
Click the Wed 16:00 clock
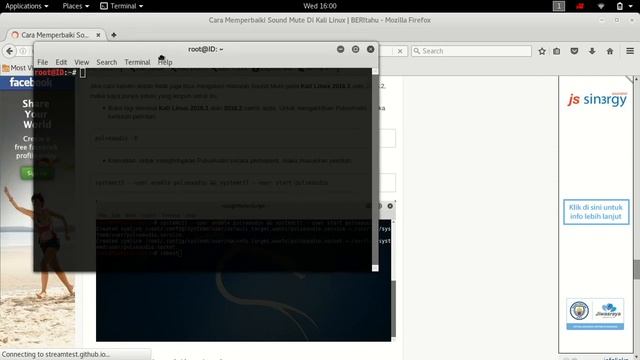[320, 6]
